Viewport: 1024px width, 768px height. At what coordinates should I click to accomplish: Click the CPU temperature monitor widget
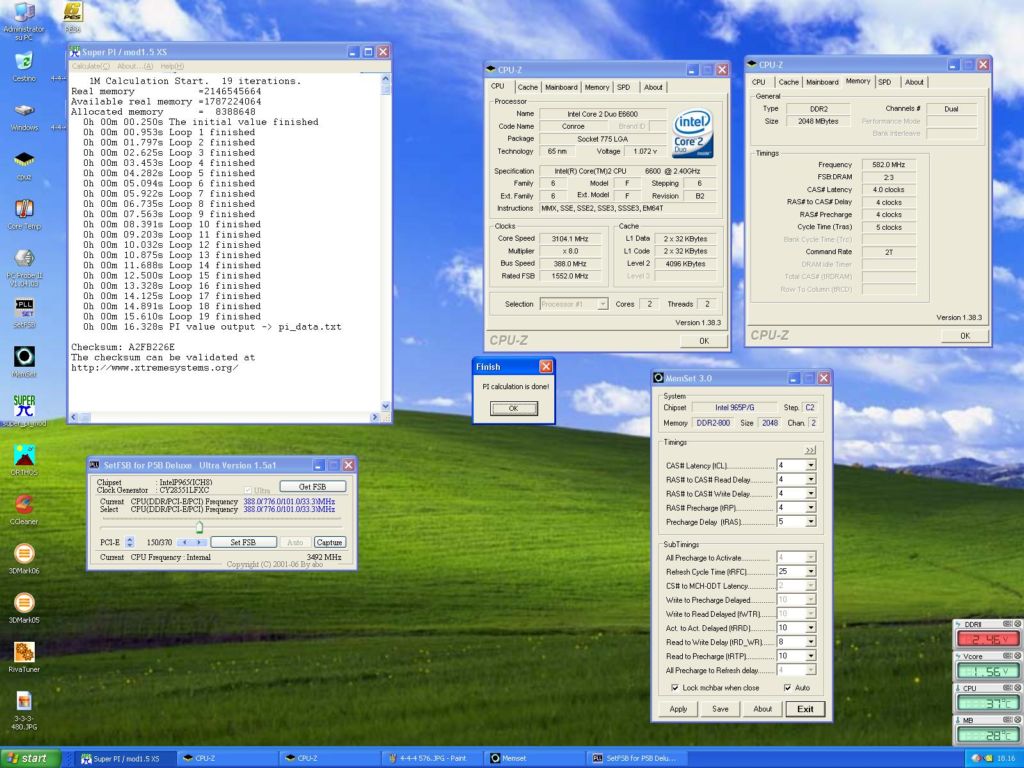coord(987,698)
